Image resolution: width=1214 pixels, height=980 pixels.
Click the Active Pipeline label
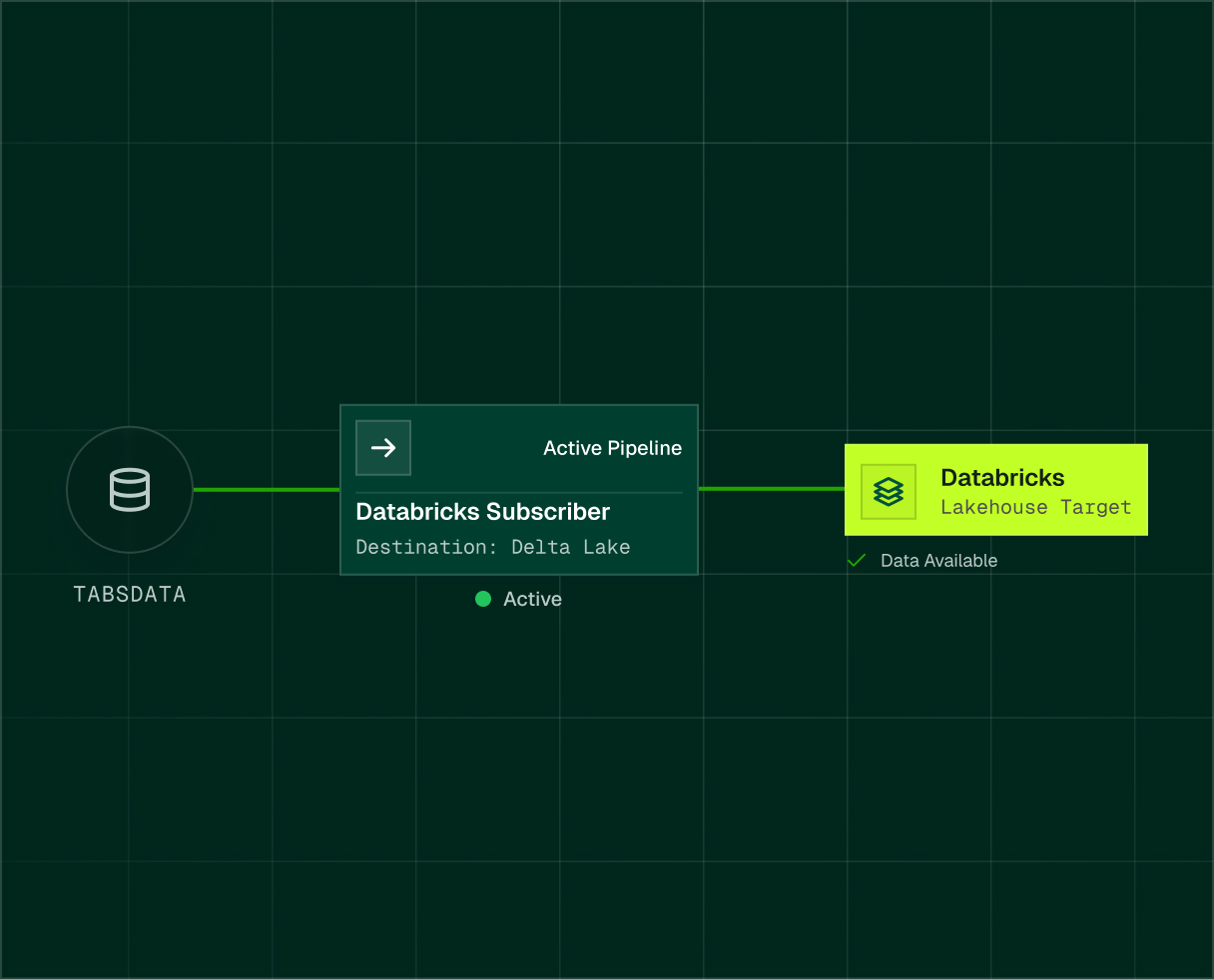click(613, 448)
